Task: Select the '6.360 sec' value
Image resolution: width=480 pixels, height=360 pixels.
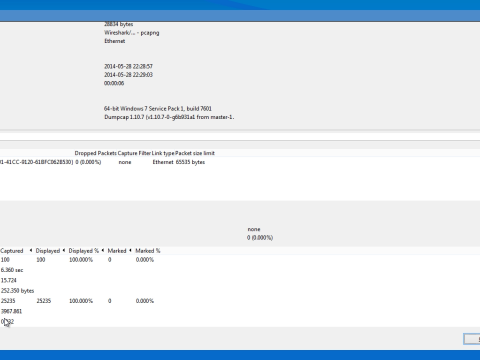Action: 12,270
